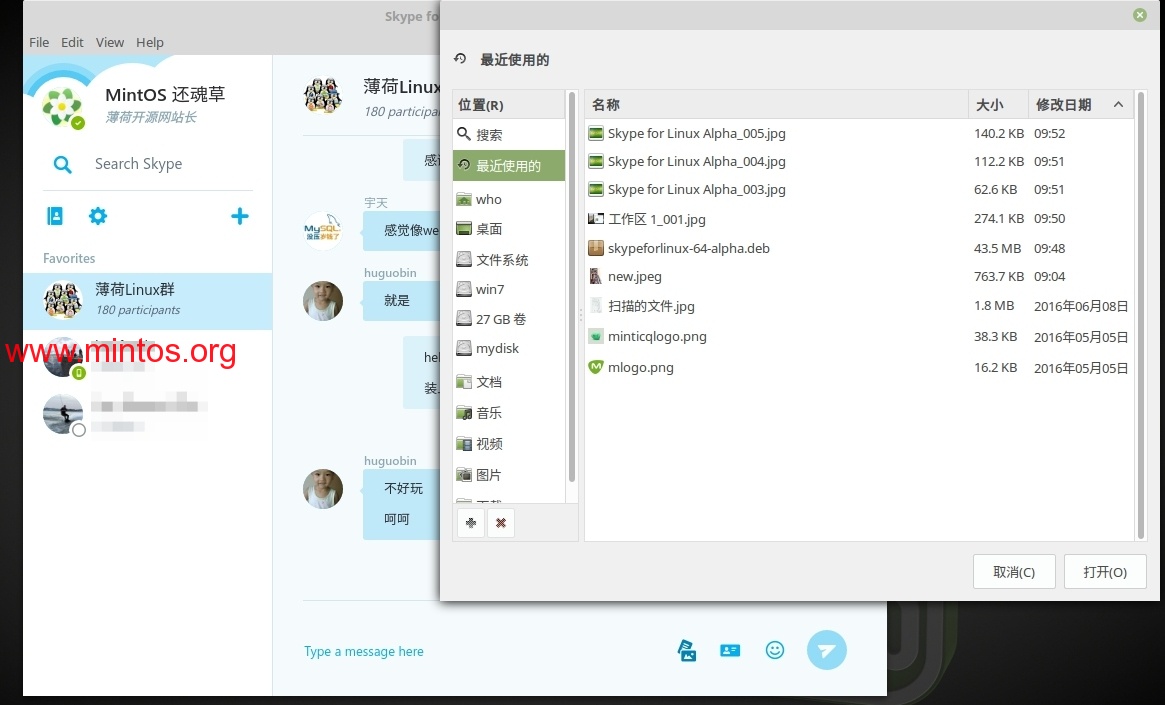Click the Search Skype magnifier icon
The height and width of the screenshot is (705, 1165).
tap(63, 164)
